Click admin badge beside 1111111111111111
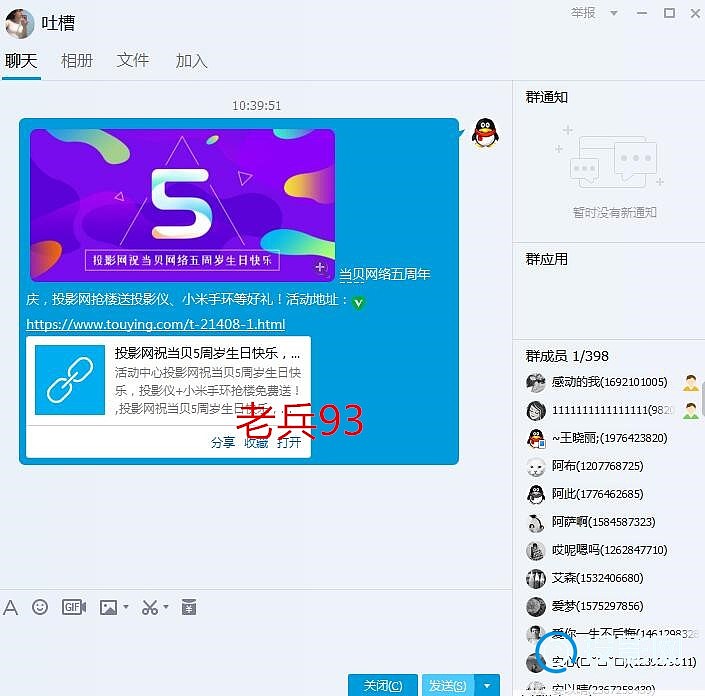Viewport: 705px width, 696px height. (691, 410)
